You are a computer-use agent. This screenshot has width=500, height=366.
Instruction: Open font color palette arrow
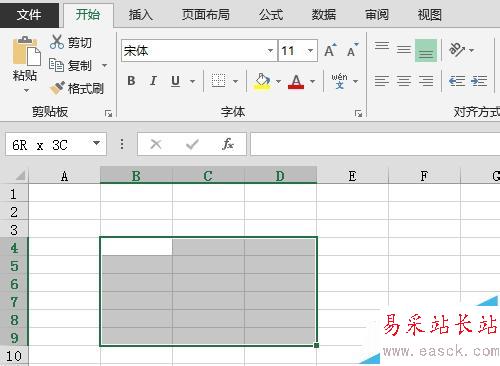tap(312, 81)
